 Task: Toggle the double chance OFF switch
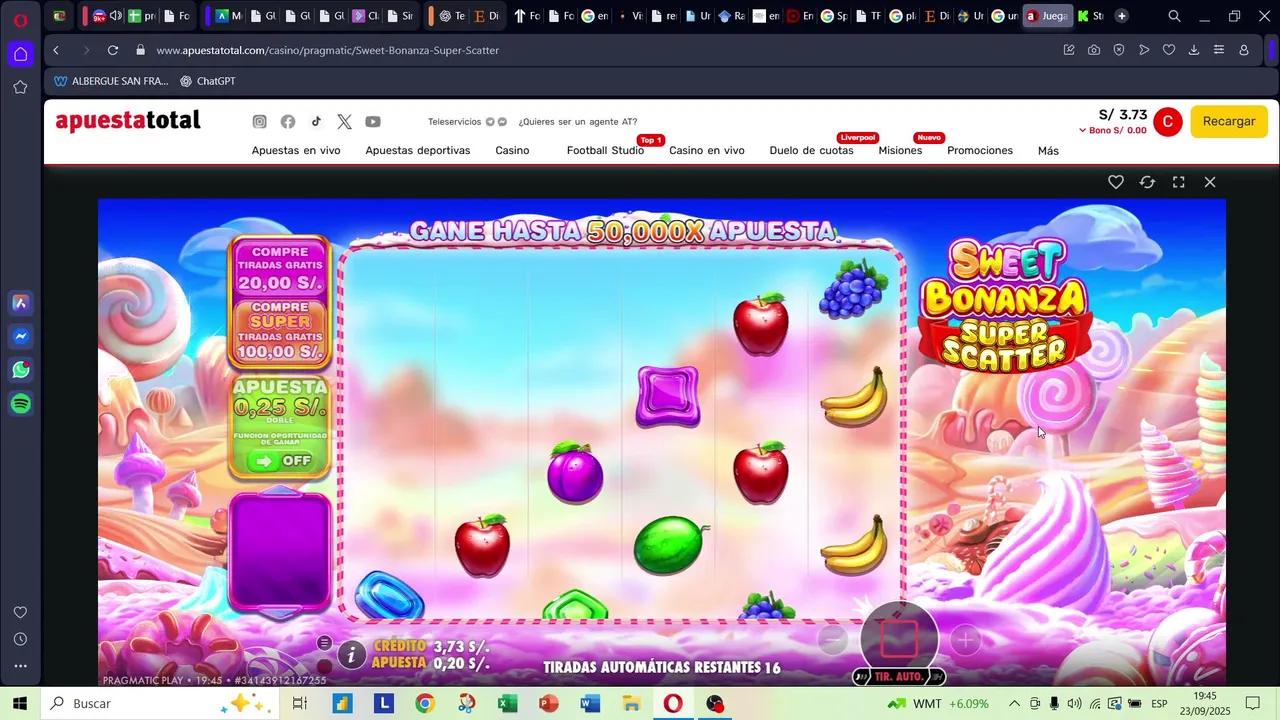coord(280,461)
